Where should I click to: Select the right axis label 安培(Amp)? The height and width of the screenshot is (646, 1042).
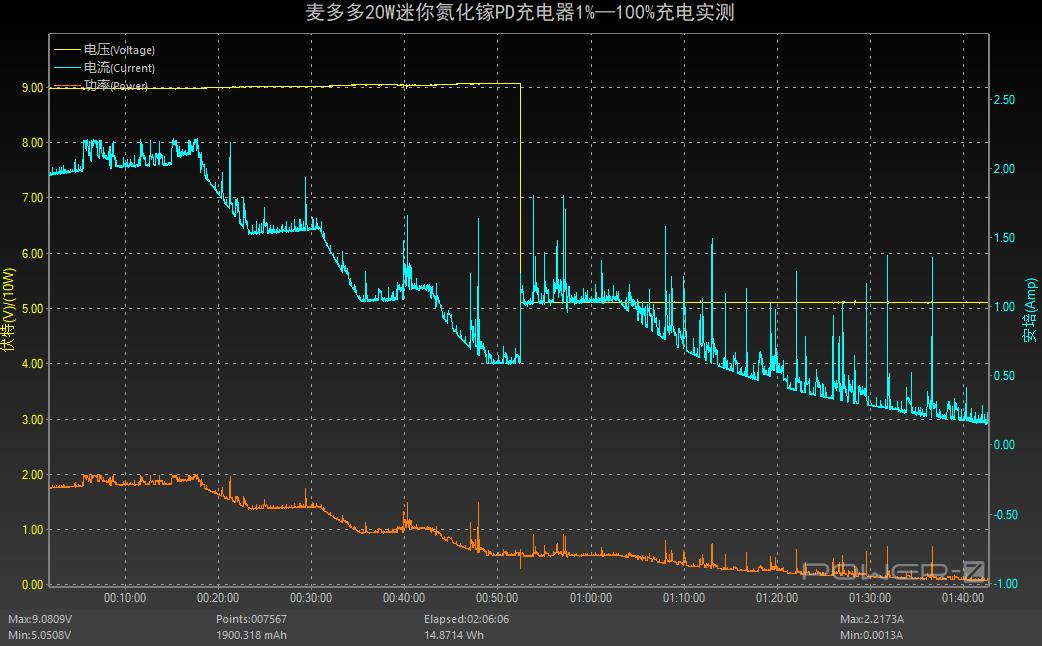coord(1029,310)
